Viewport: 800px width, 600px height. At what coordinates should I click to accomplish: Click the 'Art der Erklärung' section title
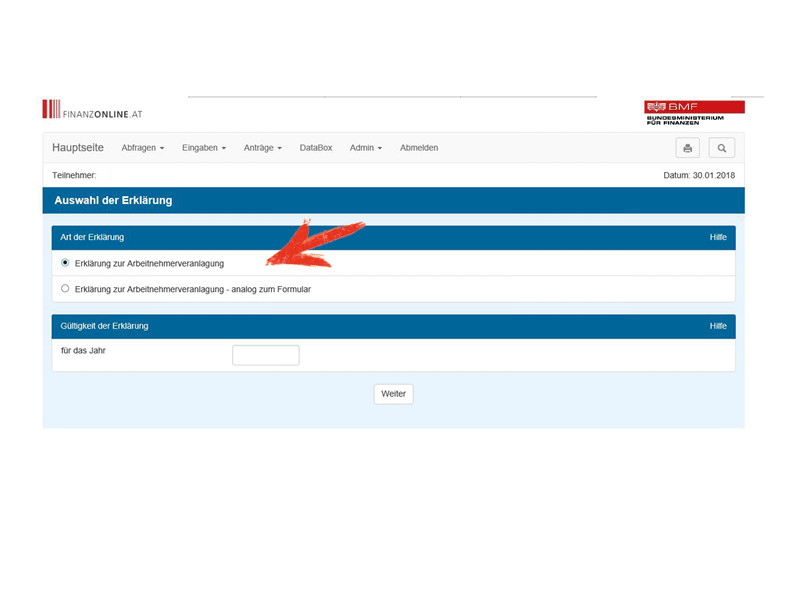click(x=92, y=237)
